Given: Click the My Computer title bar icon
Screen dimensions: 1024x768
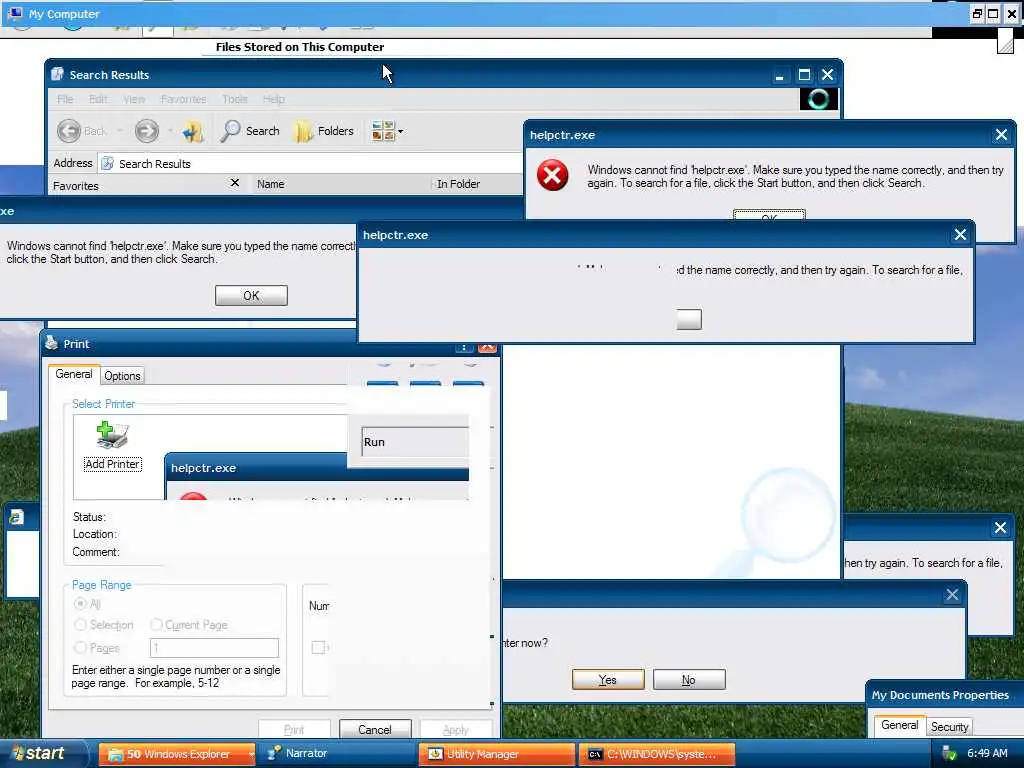Looking at the screenshot, I should click(16, 13).
